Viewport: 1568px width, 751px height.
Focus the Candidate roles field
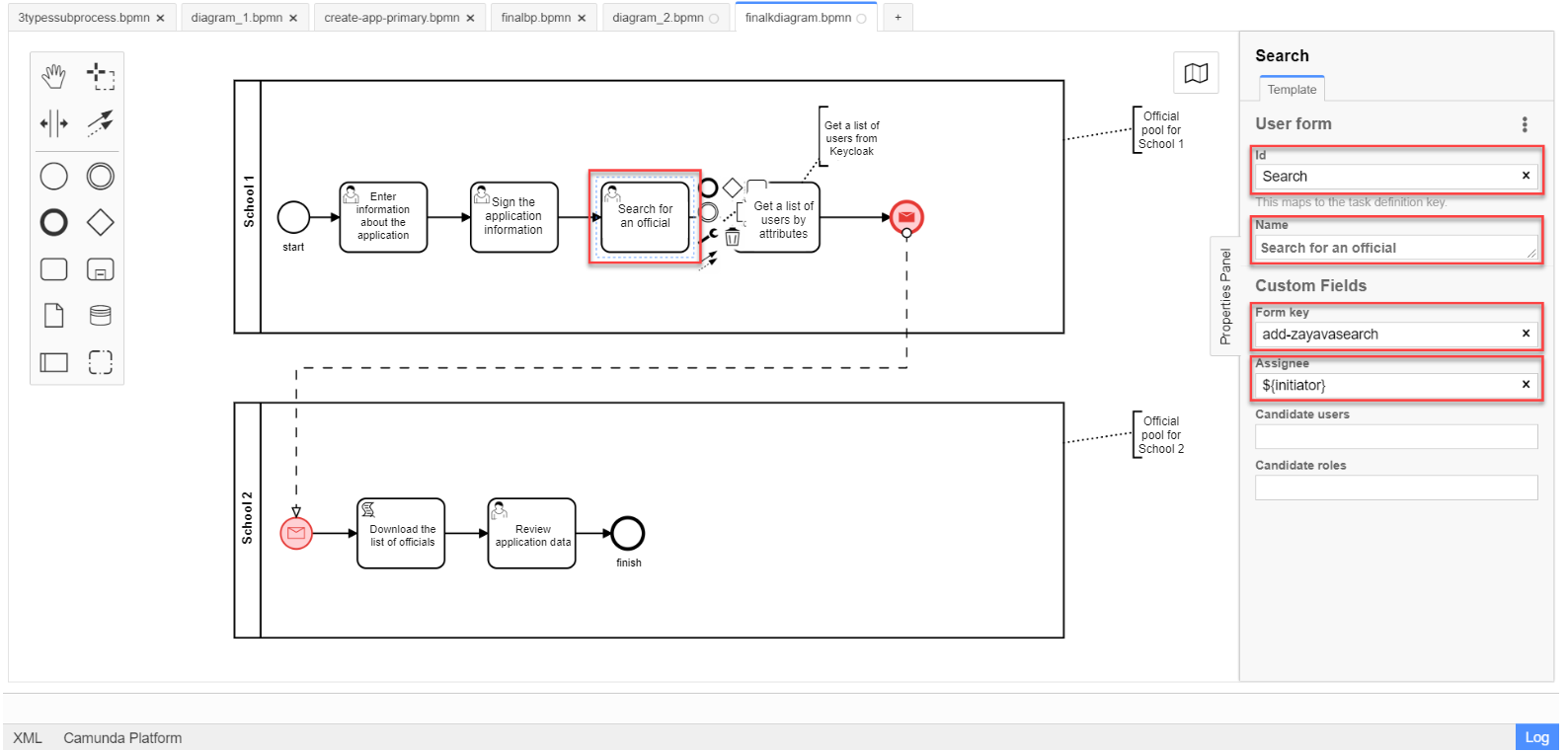pyautogui.click(x=1396, y=488)
